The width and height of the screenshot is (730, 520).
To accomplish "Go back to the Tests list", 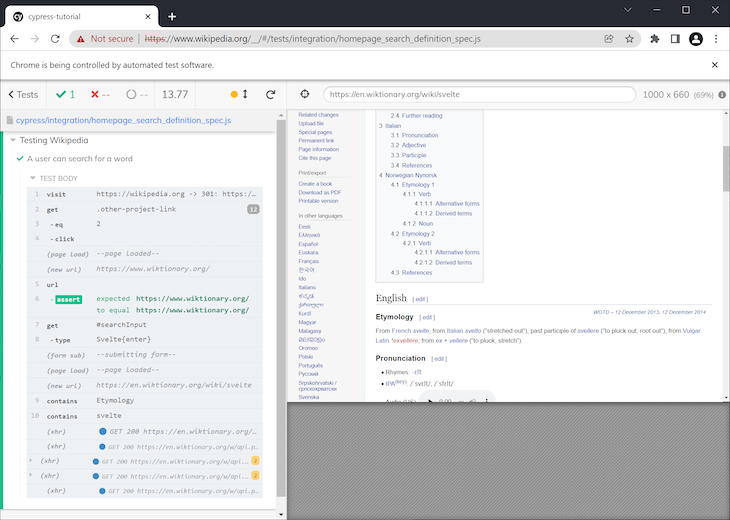I will coord(23,95).
